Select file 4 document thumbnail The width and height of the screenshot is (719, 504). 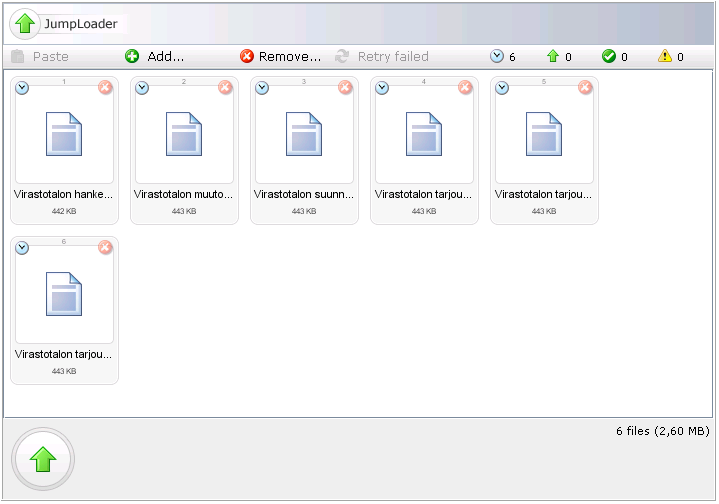point(424,134)
